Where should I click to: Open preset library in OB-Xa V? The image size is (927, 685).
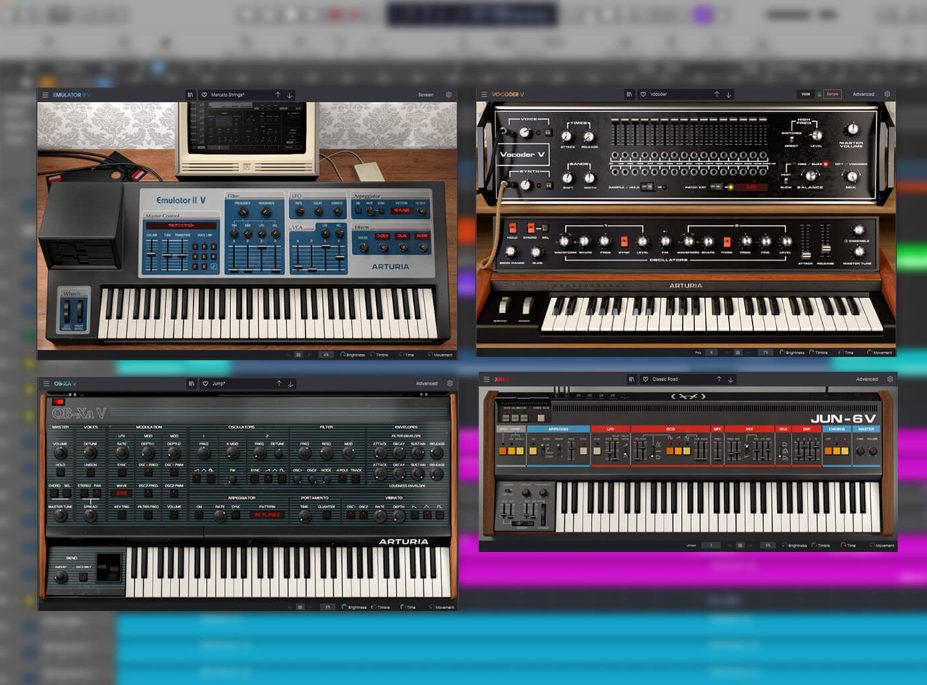[191, 384]
